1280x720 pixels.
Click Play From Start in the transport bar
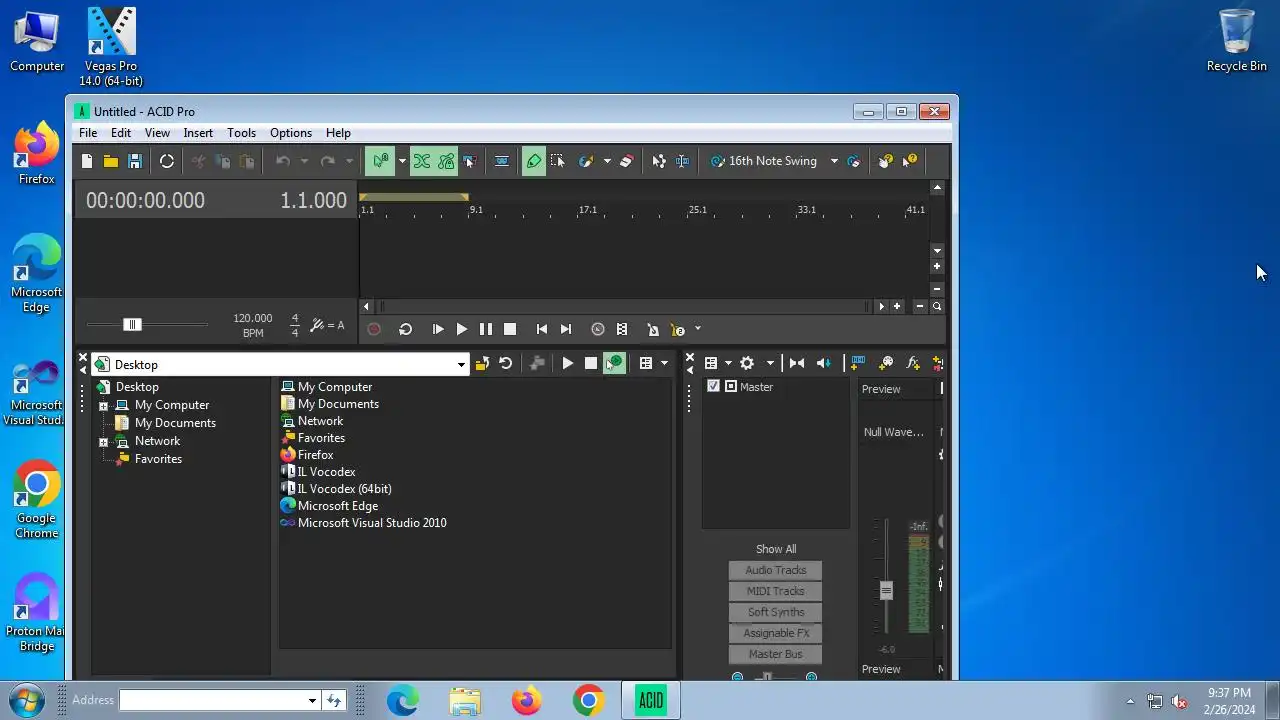pos(438,329)
